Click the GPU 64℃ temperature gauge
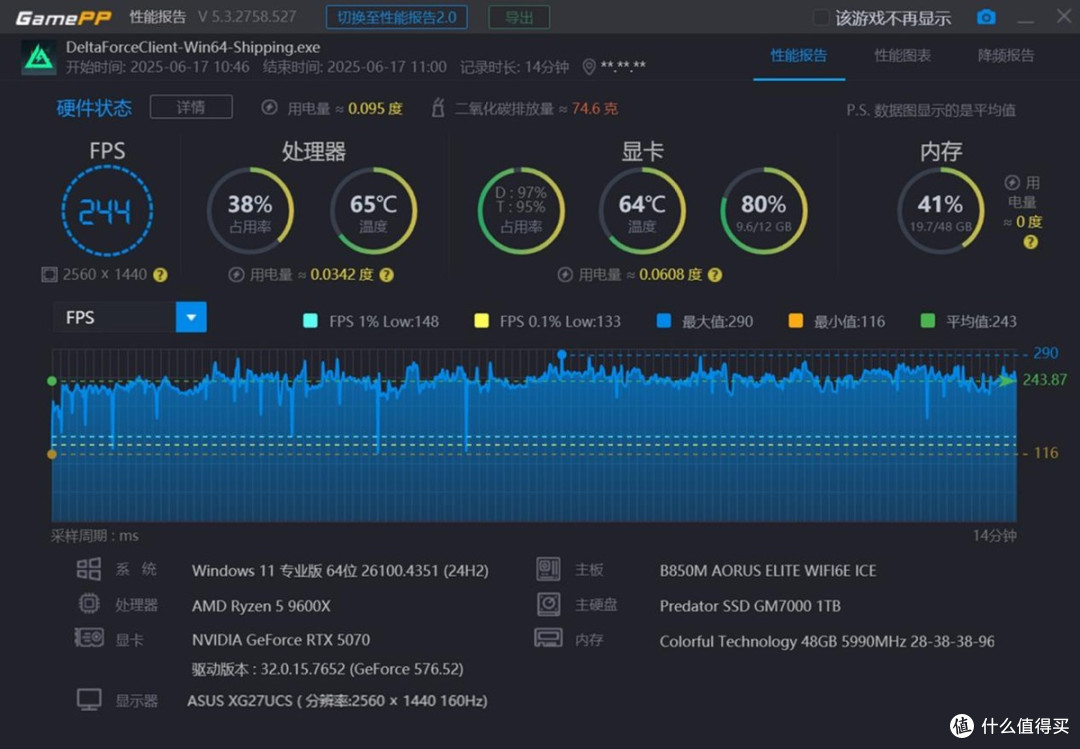 [642, 211]
